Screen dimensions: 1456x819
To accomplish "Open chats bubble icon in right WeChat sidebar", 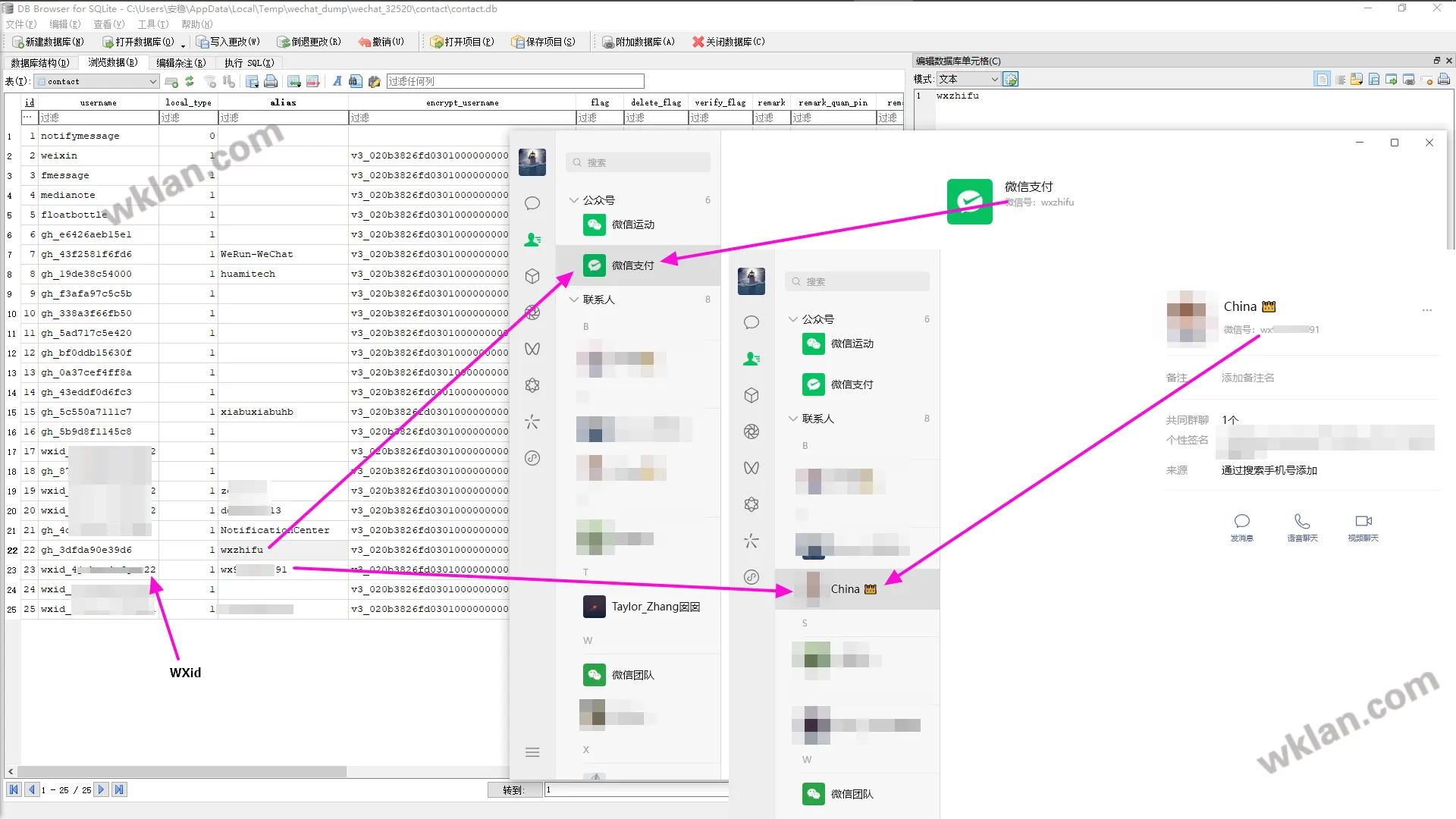I will tap(752, 322).
